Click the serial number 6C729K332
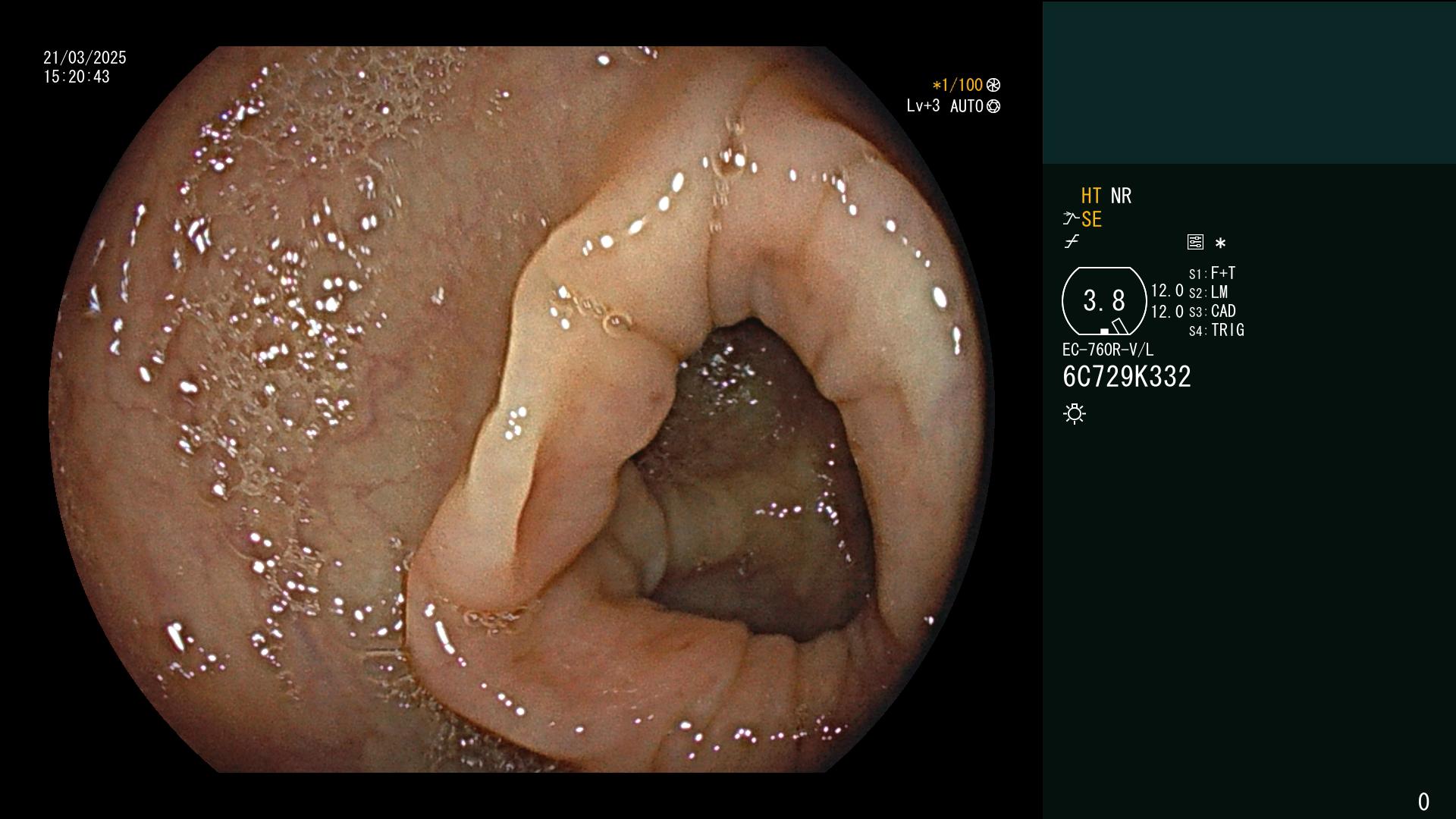This screenshot has height=819, width=1456. pos(1127,377)
